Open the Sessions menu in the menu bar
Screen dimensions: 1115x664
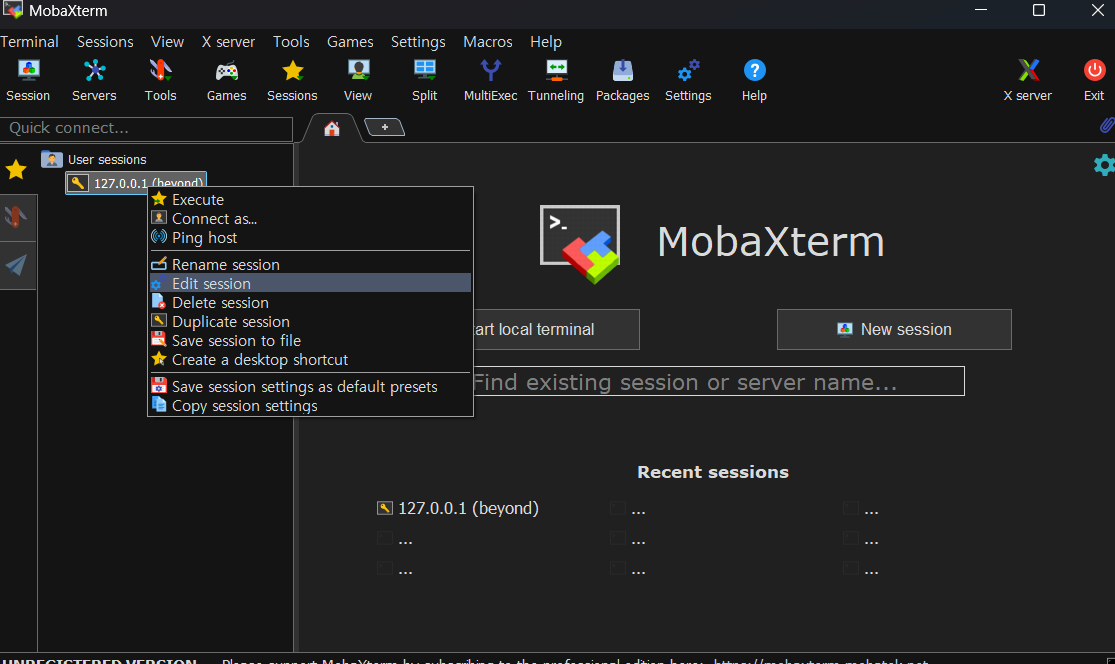point(105,42)
